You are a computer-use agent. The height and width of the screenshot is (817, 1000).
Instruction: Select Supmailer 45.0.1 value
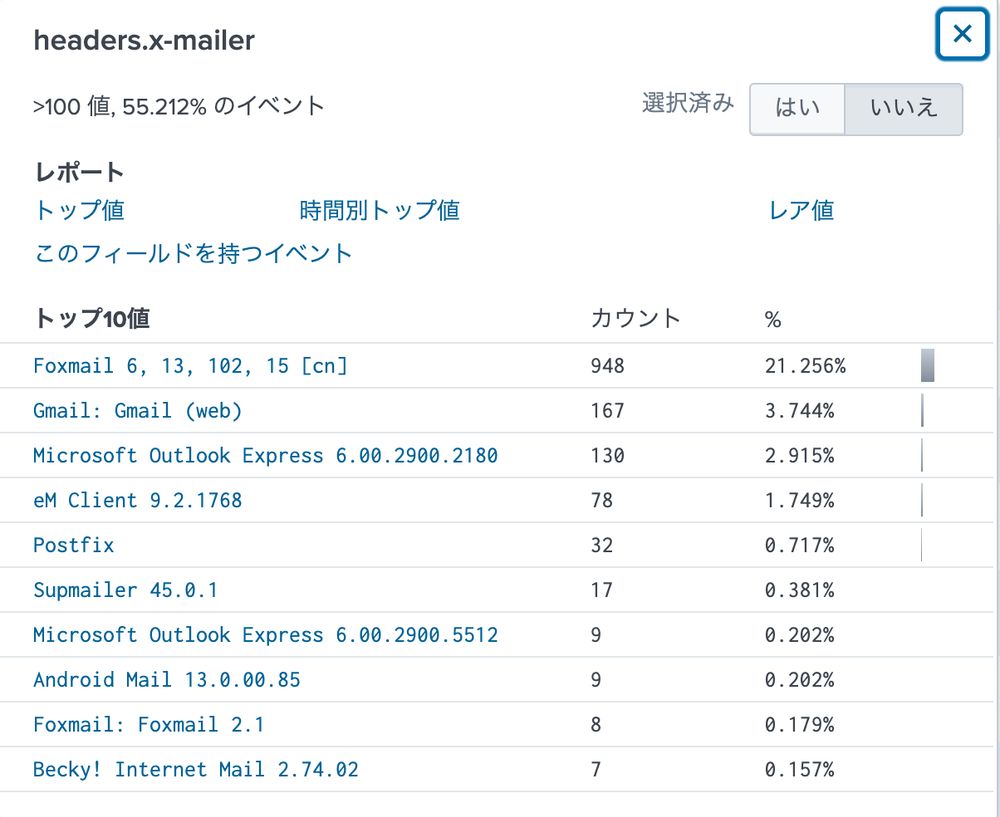126,590
